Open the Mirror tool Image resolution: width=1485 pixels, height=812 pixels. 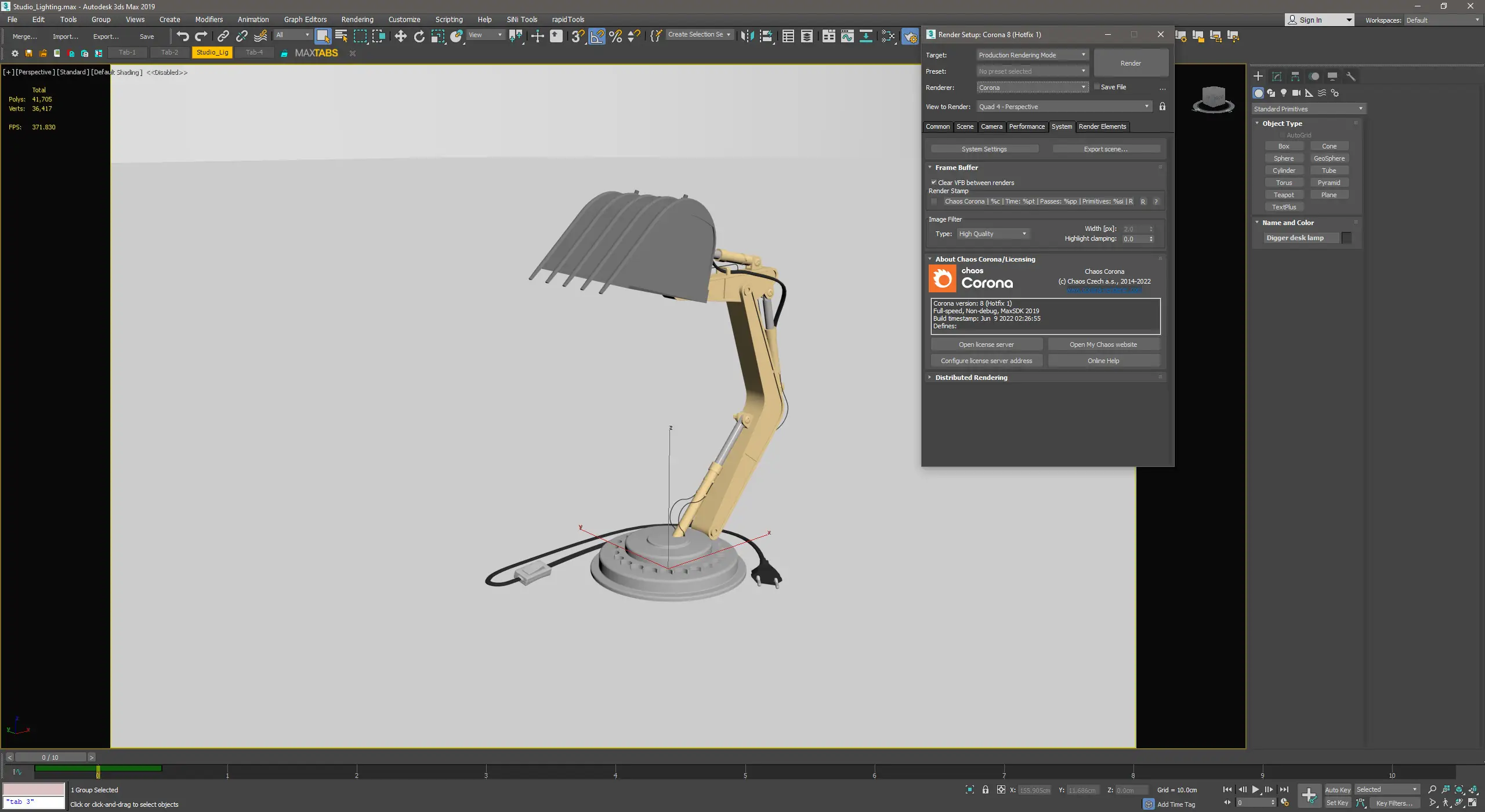tap(747, 36)
